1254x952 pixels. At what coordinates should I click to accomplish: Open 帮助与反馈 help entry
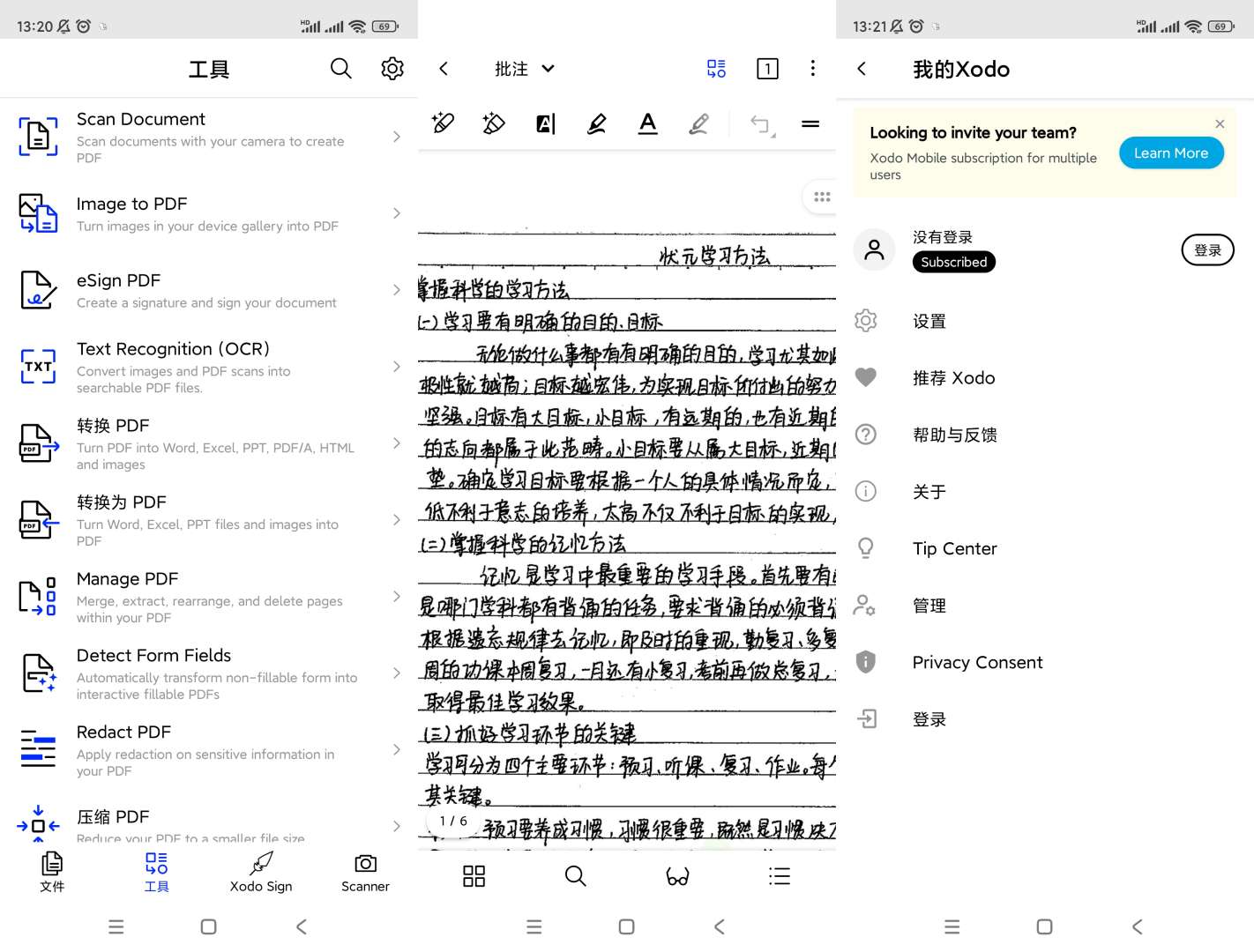pos(1045,435)
